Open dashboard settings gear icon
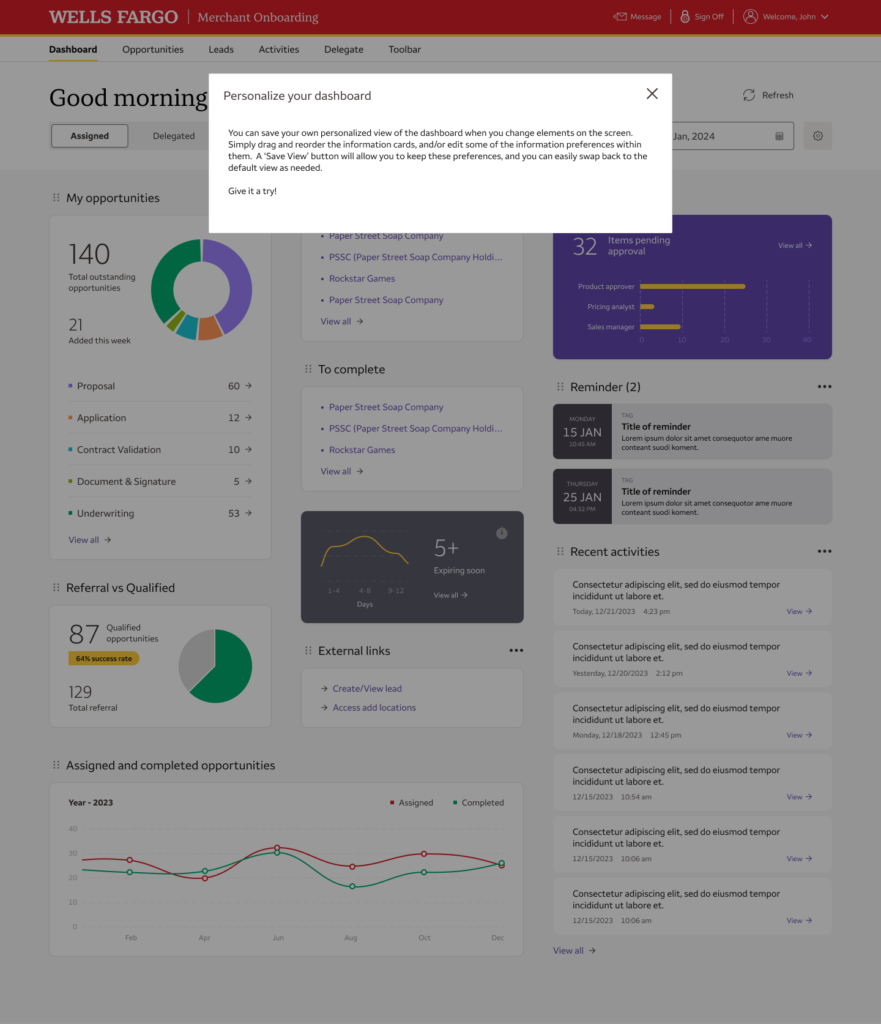 818,136
